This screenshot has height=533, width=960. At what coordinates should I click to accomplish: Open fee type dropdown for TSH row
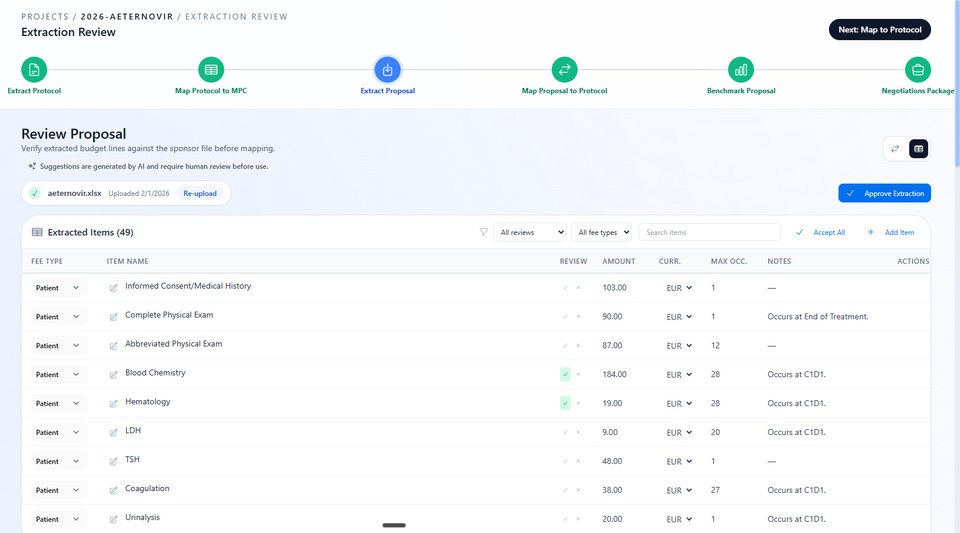[x=58, y=461]
